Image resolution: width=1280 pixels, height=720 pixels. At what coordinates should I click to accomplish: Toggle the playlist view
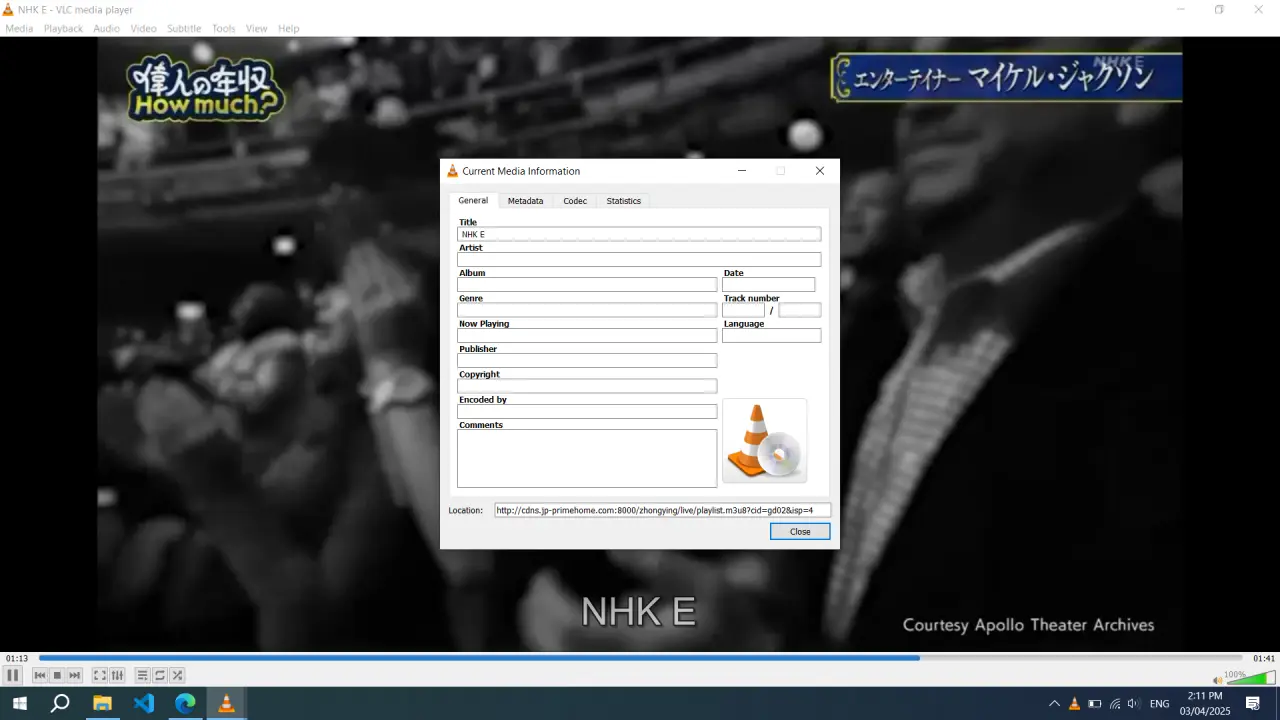(142, 676)
